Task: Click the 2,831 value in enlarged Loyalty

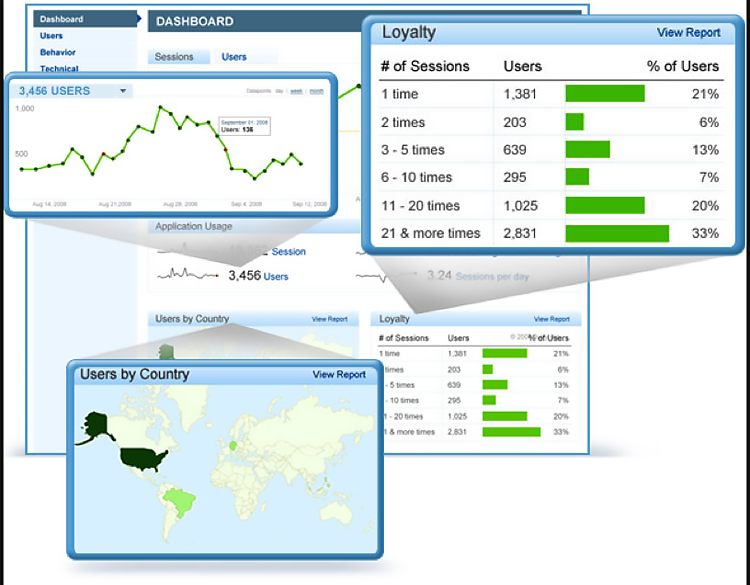Action: click(x=520, y=233)
